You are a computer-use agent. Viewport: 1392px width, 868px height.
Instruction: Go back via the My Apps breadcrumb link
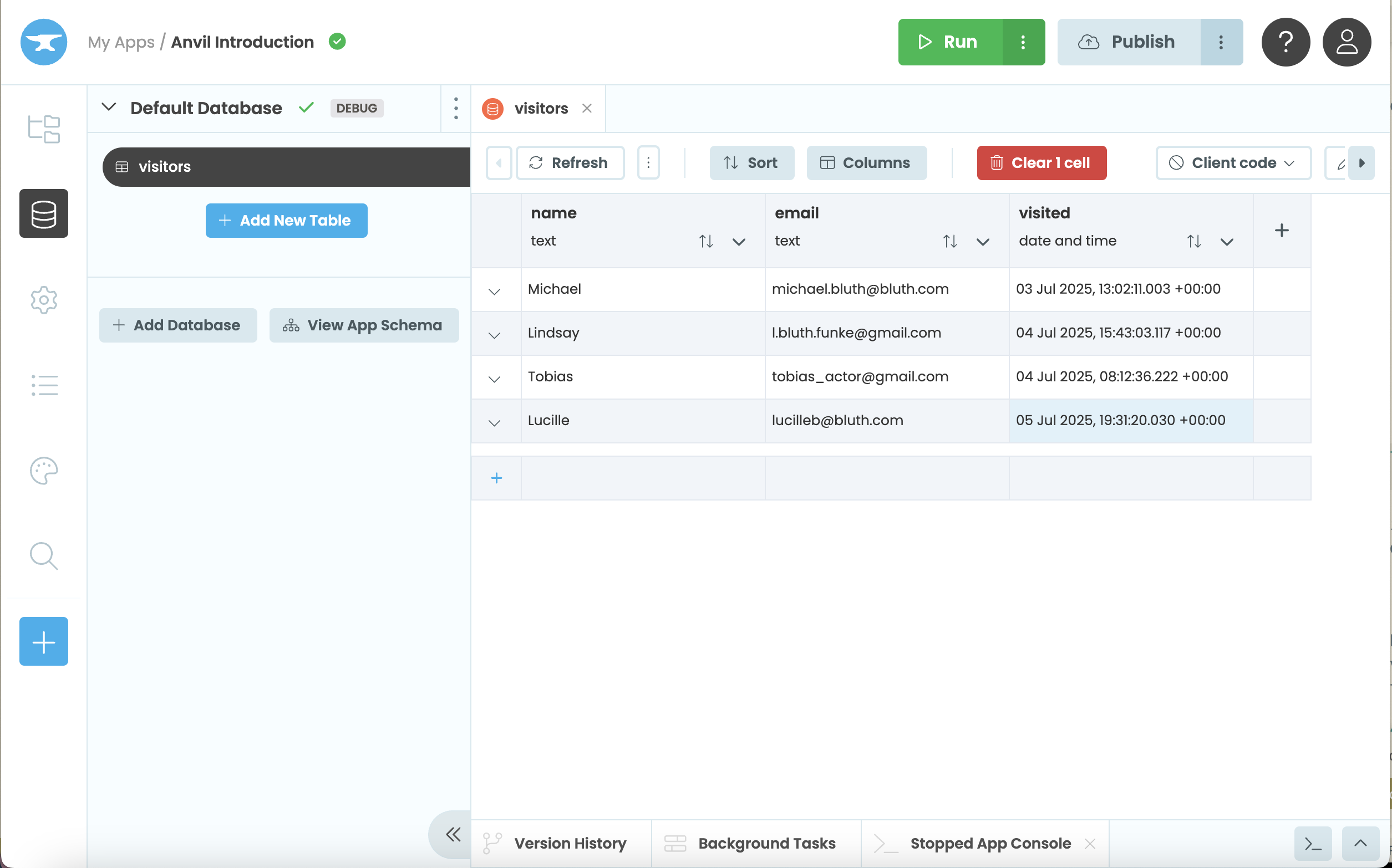121,42
